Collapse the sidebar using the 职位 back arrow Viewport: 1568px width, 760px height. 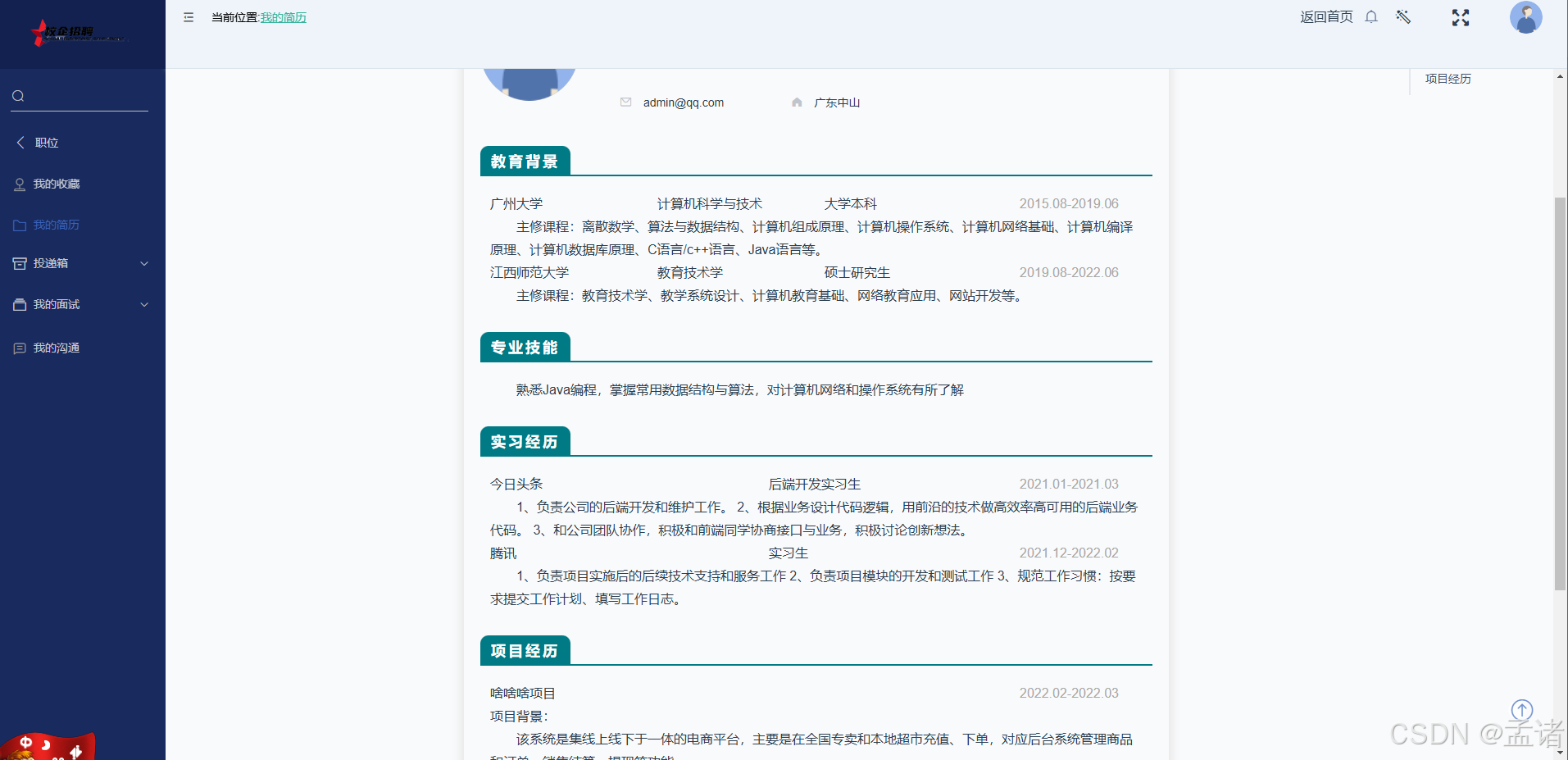click(x=20, y=143)
